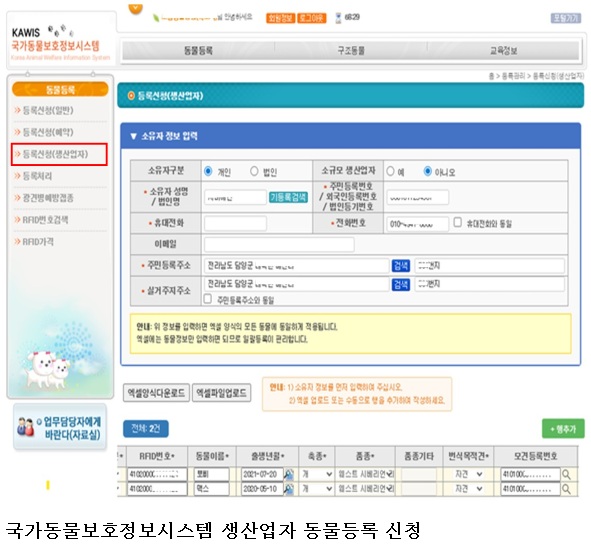Open calendar picker for birth date 2020-05-10
The height and width of the screenshot is (555, 591).
click(x=289, y=489)
